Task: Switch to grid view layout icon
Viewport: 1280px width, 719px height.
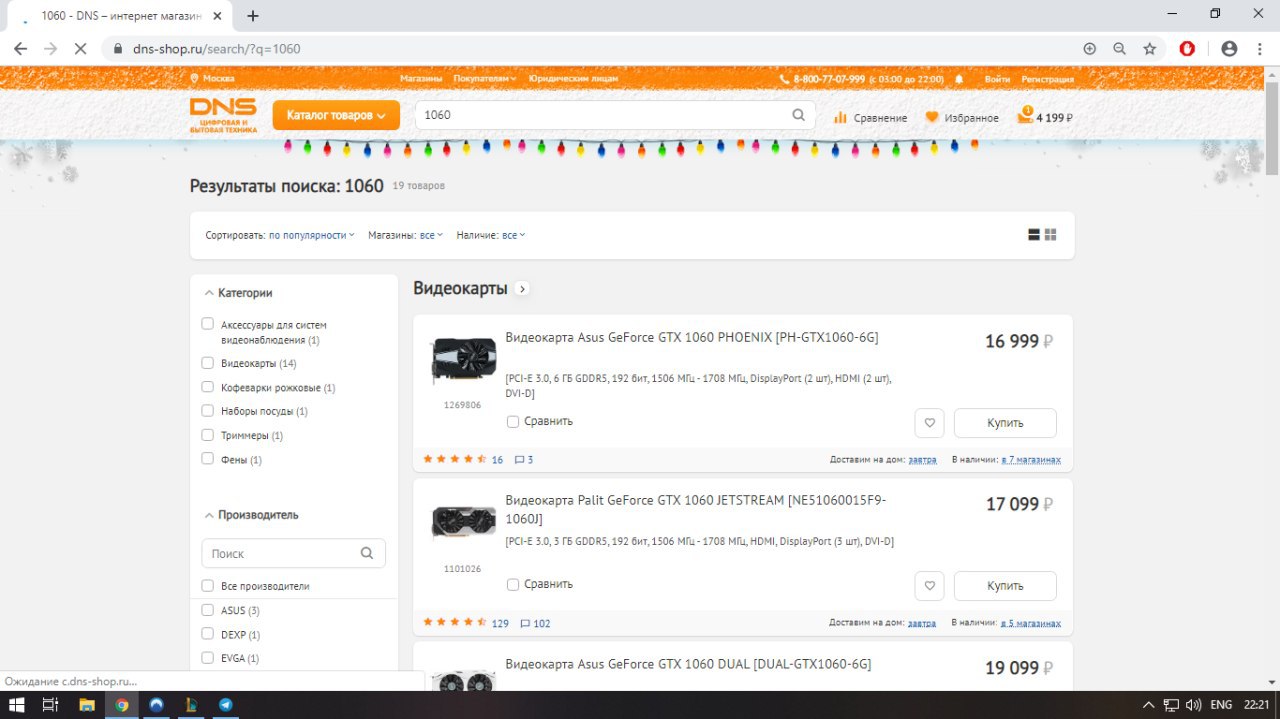Action: pyautogui.click(x=1051, y=235)
